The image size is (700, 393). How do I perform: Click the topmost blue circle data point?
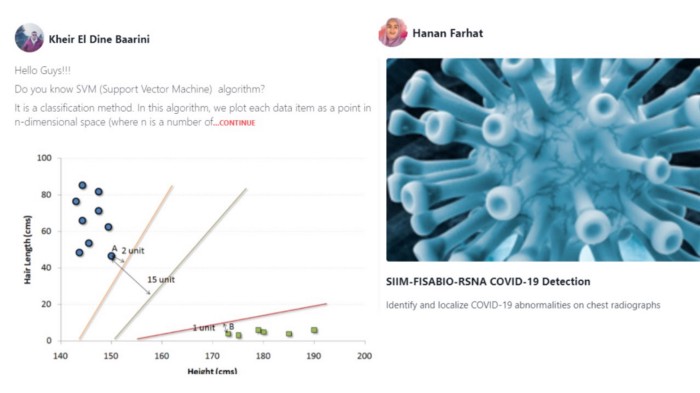tap(82, 185)
